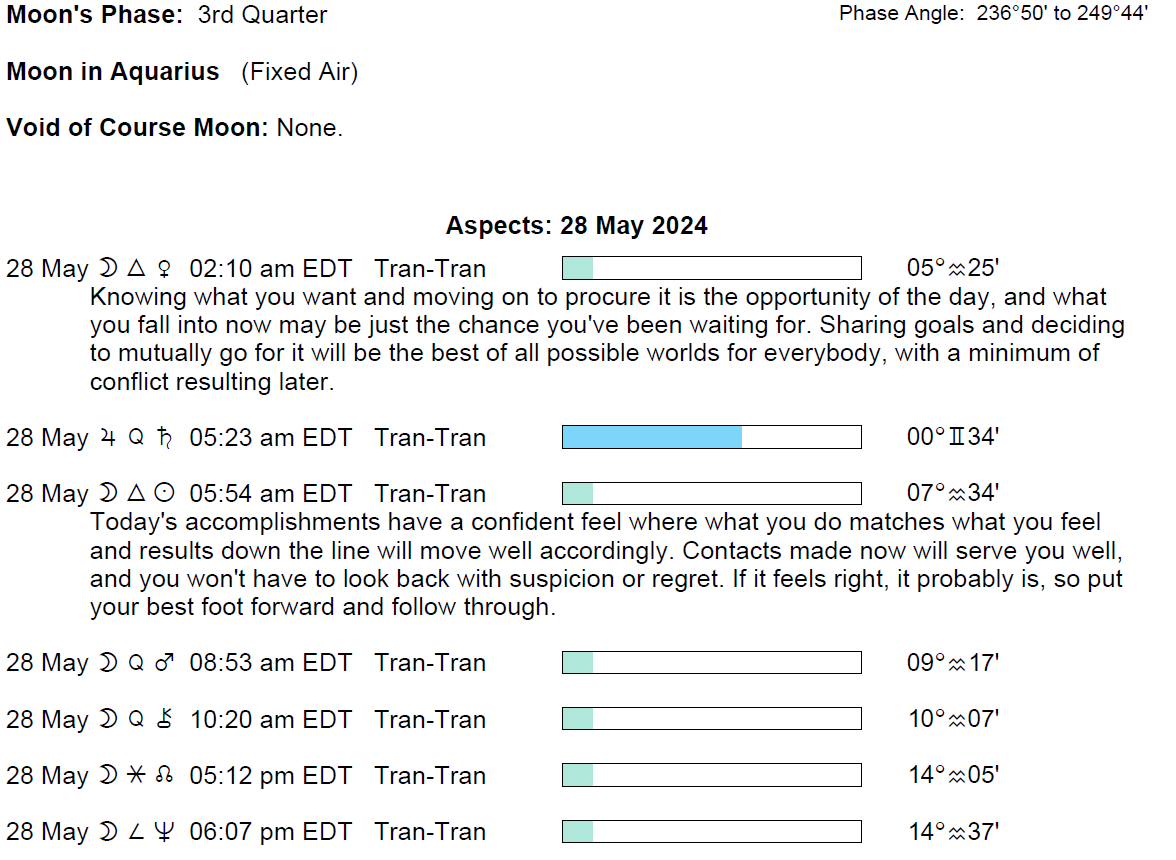Click the Moon glyph in the 08:53 am row
Screen dimensions: 1176x860
click(107, 663)
